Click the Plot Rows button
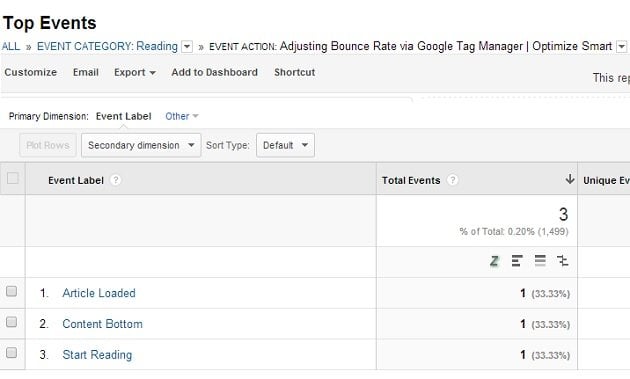The image size is (630, 379). tap(48, 145)
